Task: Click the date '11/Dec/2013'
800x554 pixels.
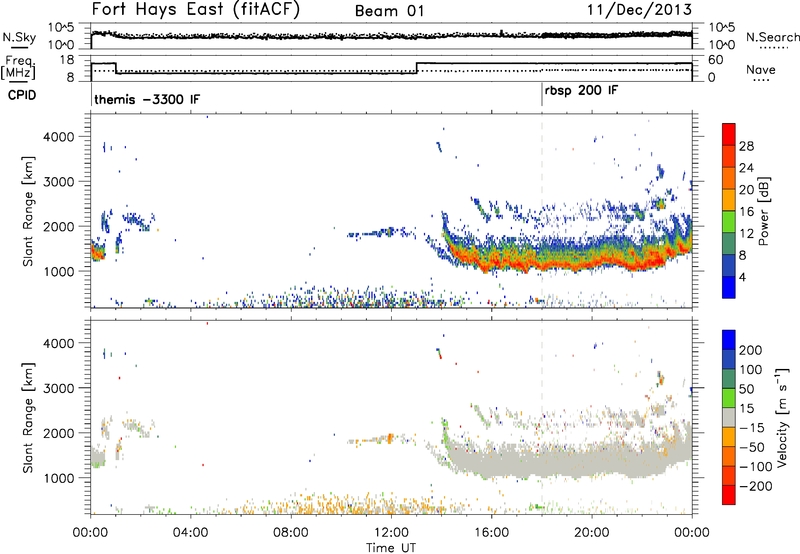Action: click(x=639, y=9)
